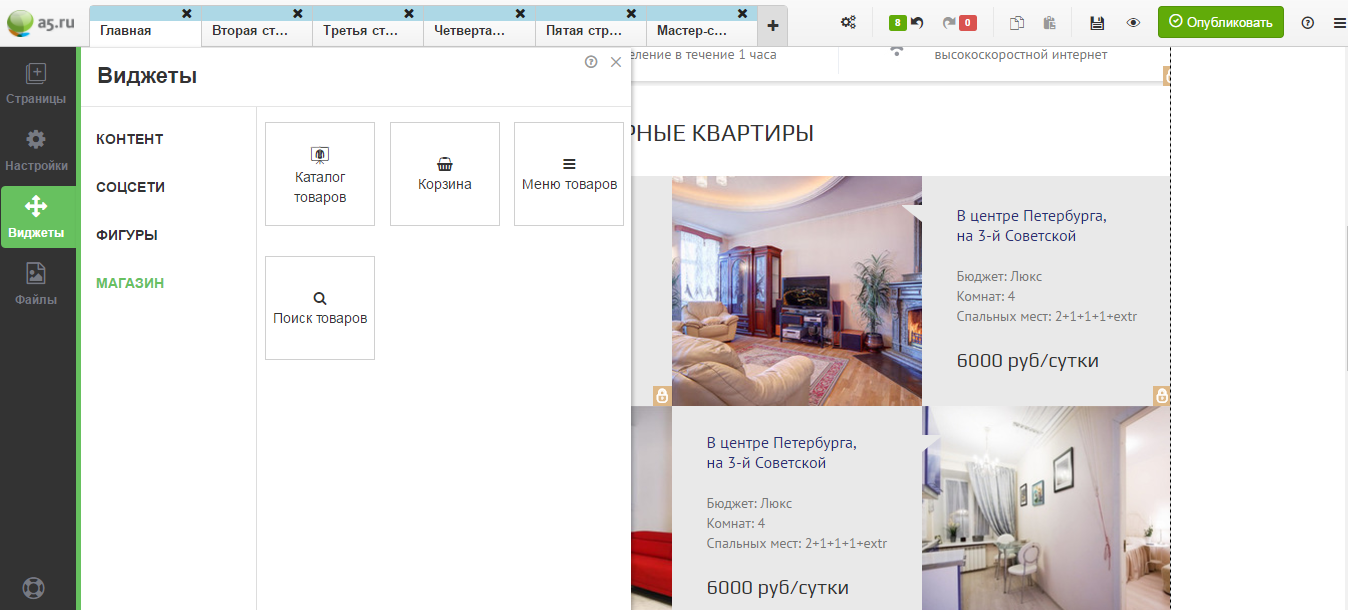
Task: Select lower 'В центре Петербурга, на 3-й Советской' title
Action: 781,453
